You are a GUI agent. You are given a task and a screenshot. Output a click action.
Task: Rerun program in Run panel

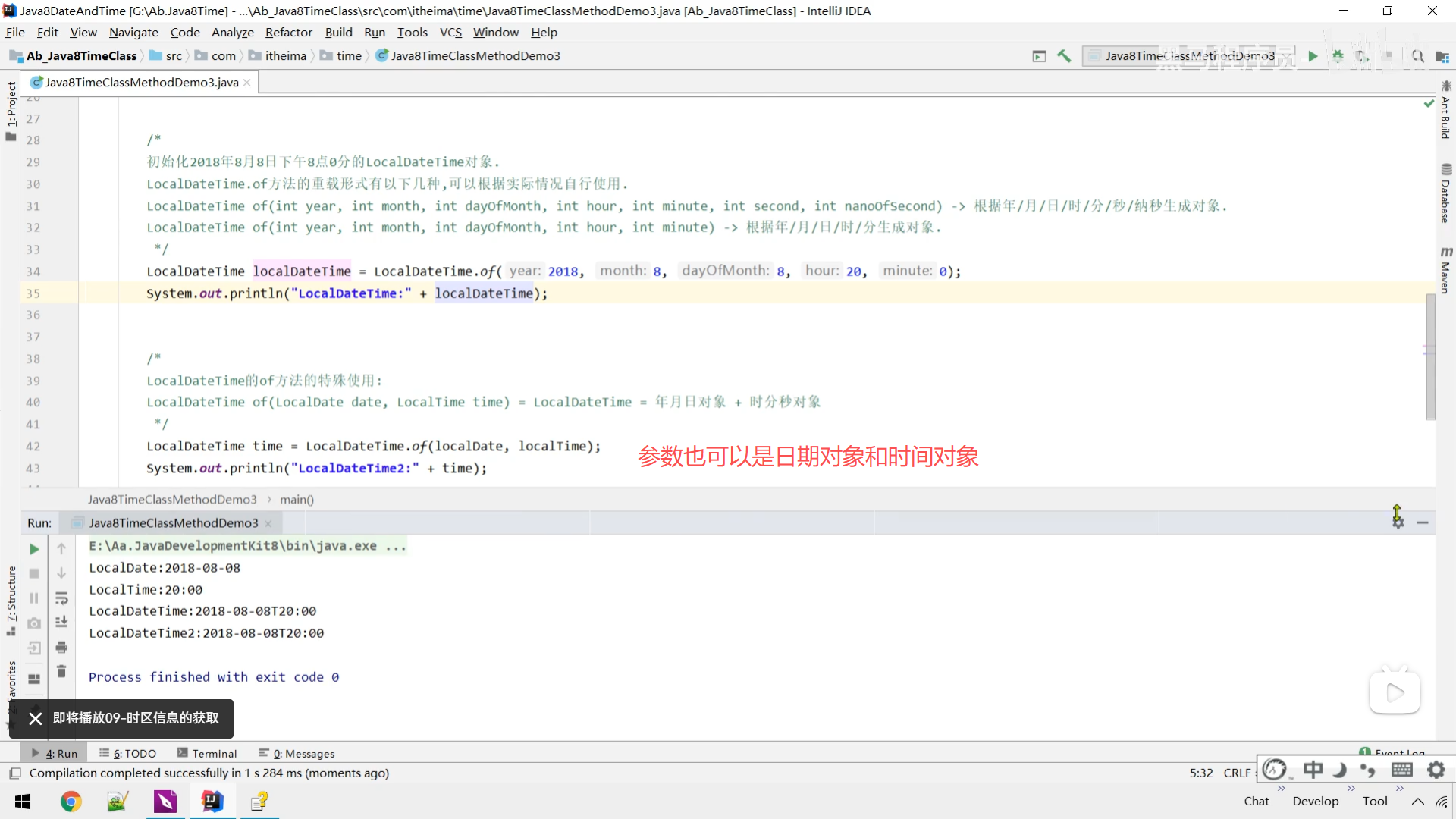34,549
